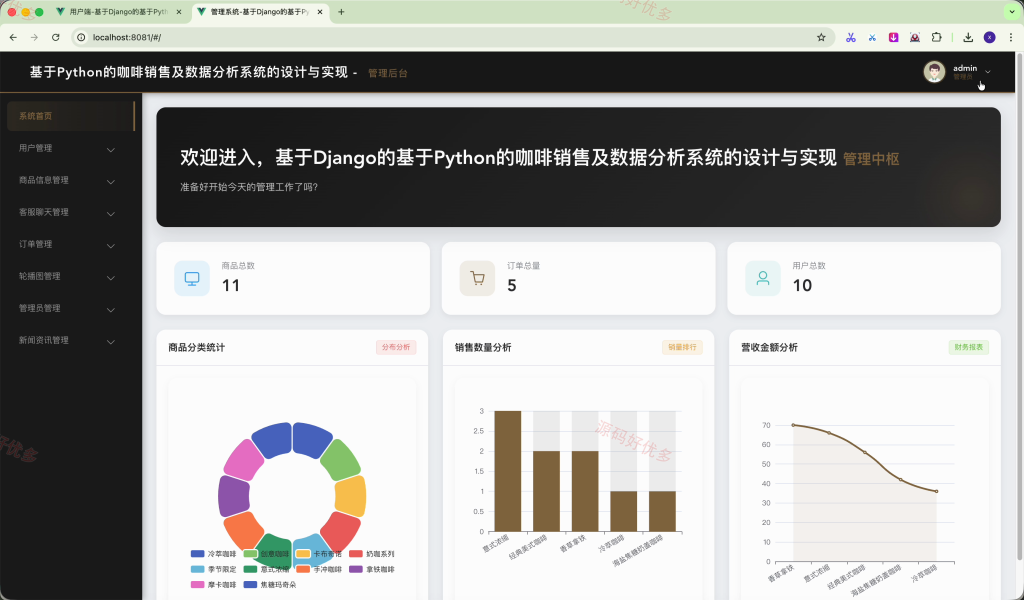The image size is (1024, 600).
Task: View site information icon in address bar
Action: pos(81,37)
